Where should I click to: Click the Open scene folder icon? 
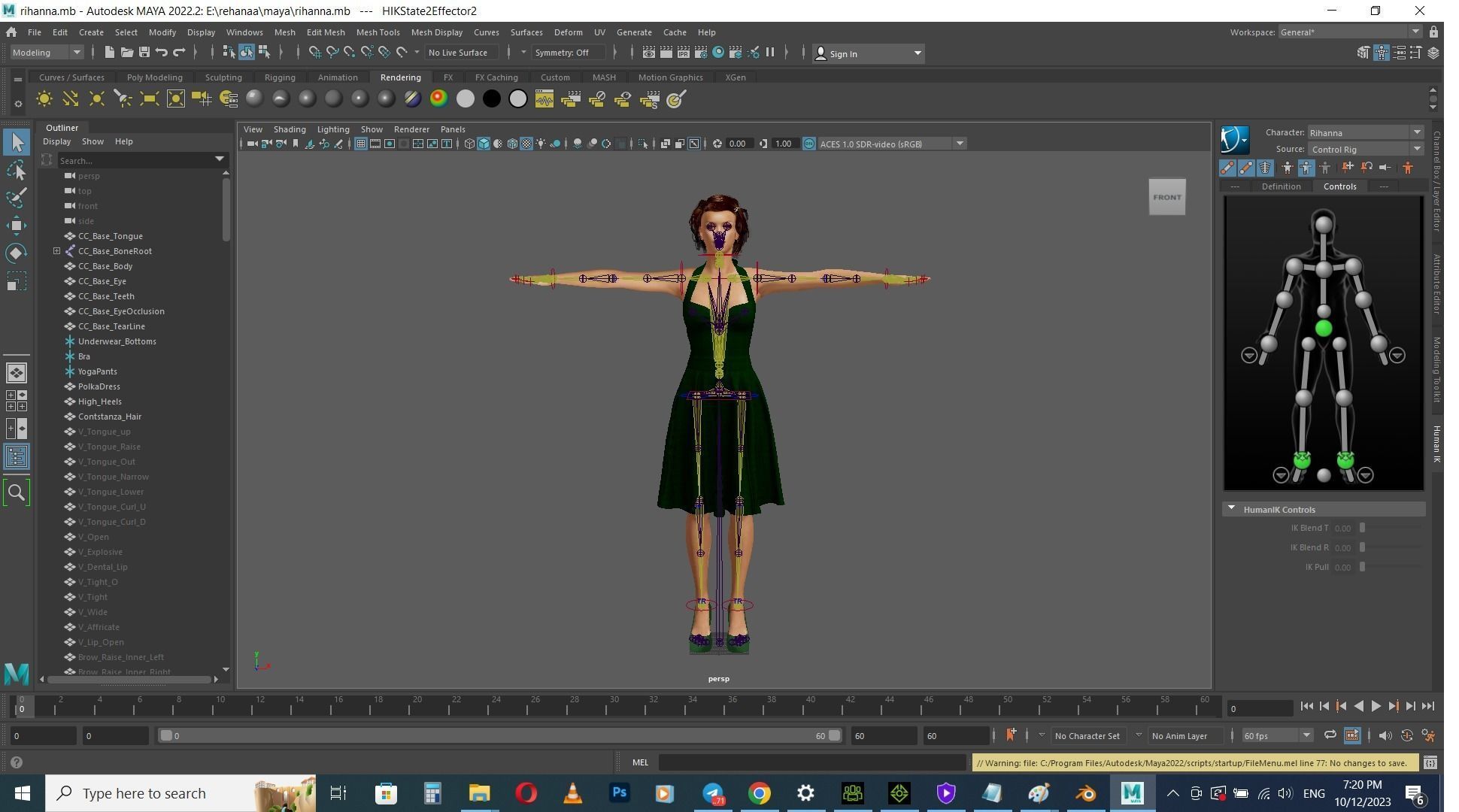[x=126, y=53]
